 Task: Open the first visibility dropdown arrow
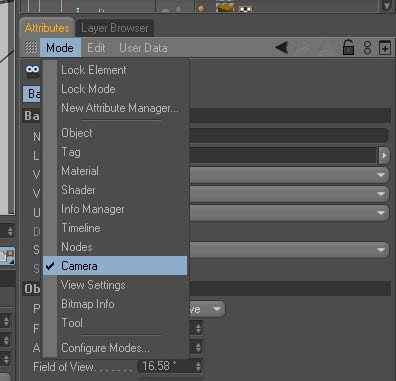pos(380,175)
